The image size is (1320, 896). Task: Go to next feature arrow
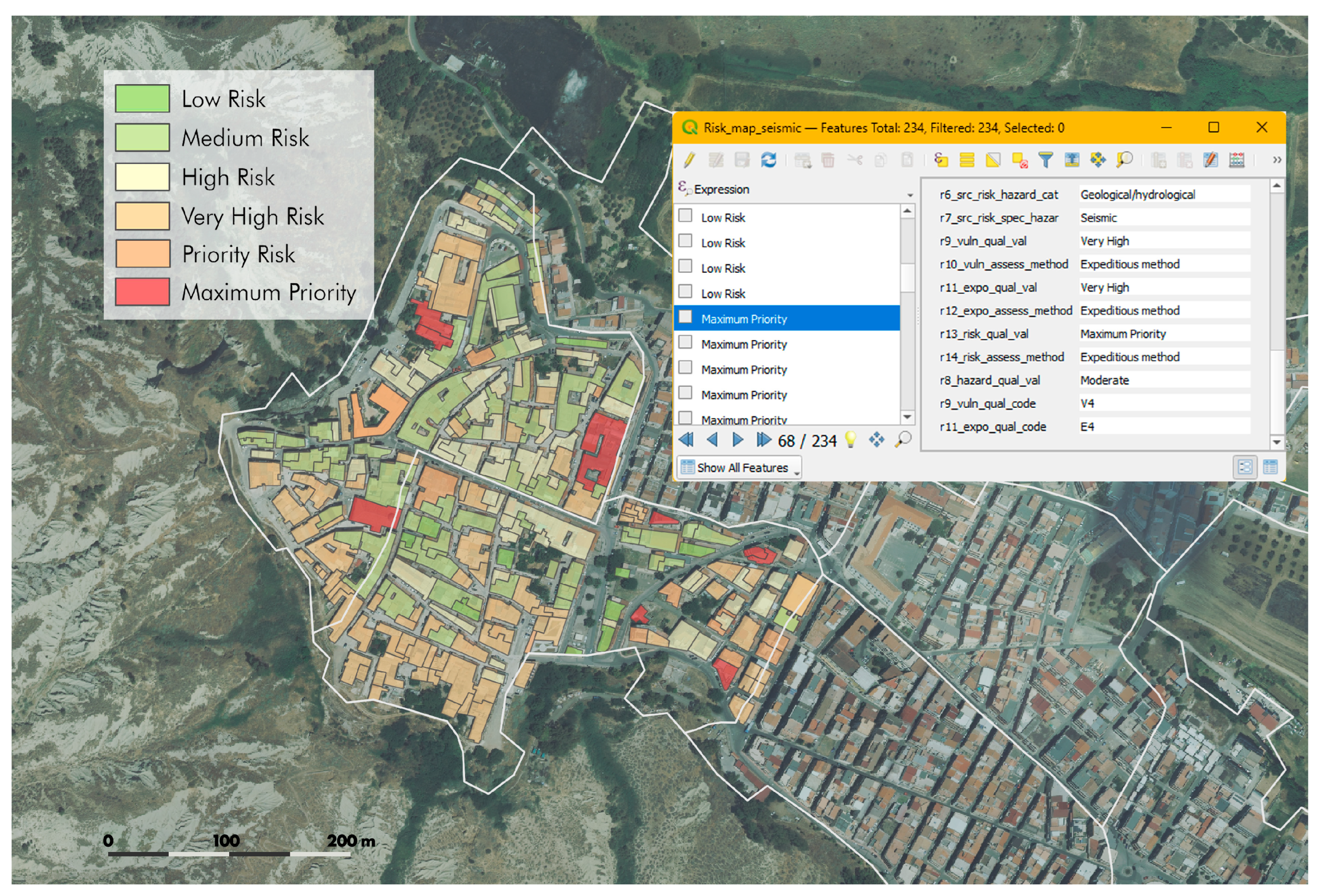(738, 440)
